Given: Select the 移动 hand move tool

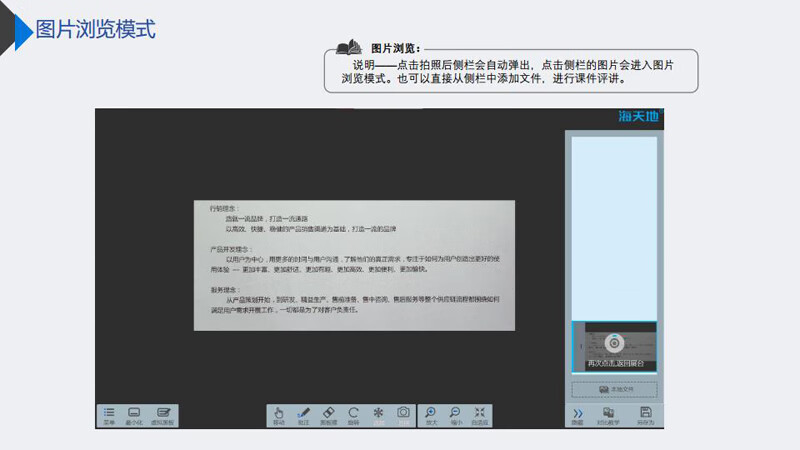Looking at the screenshot, I should click(x=279, y=416).
